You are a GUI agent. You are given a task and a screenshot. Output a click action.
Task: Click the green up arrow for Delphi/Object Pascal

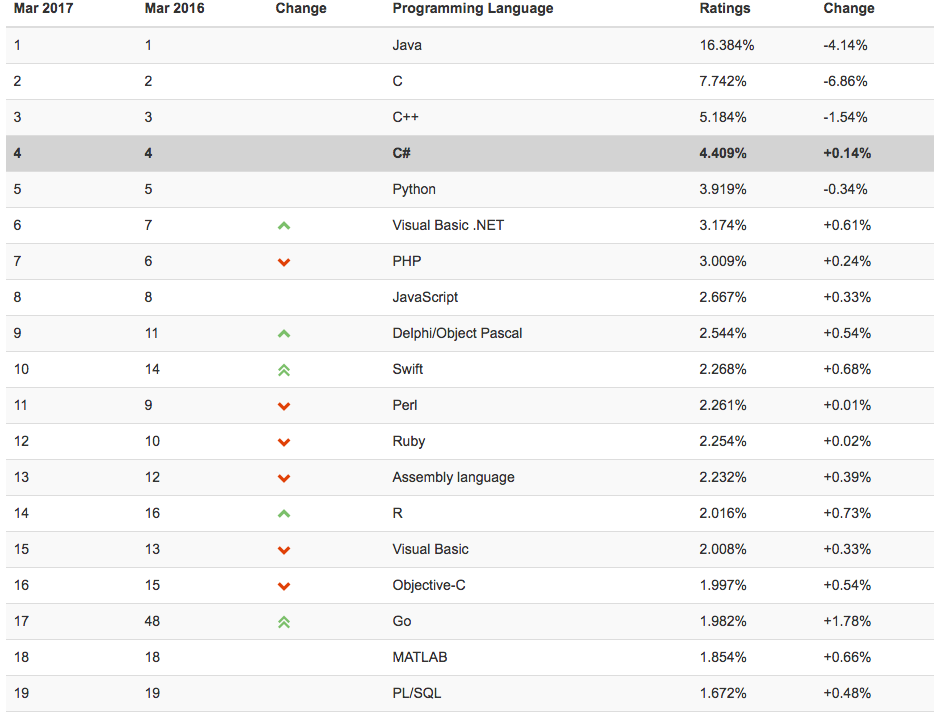pyautogui.click(x=284, y=334)
